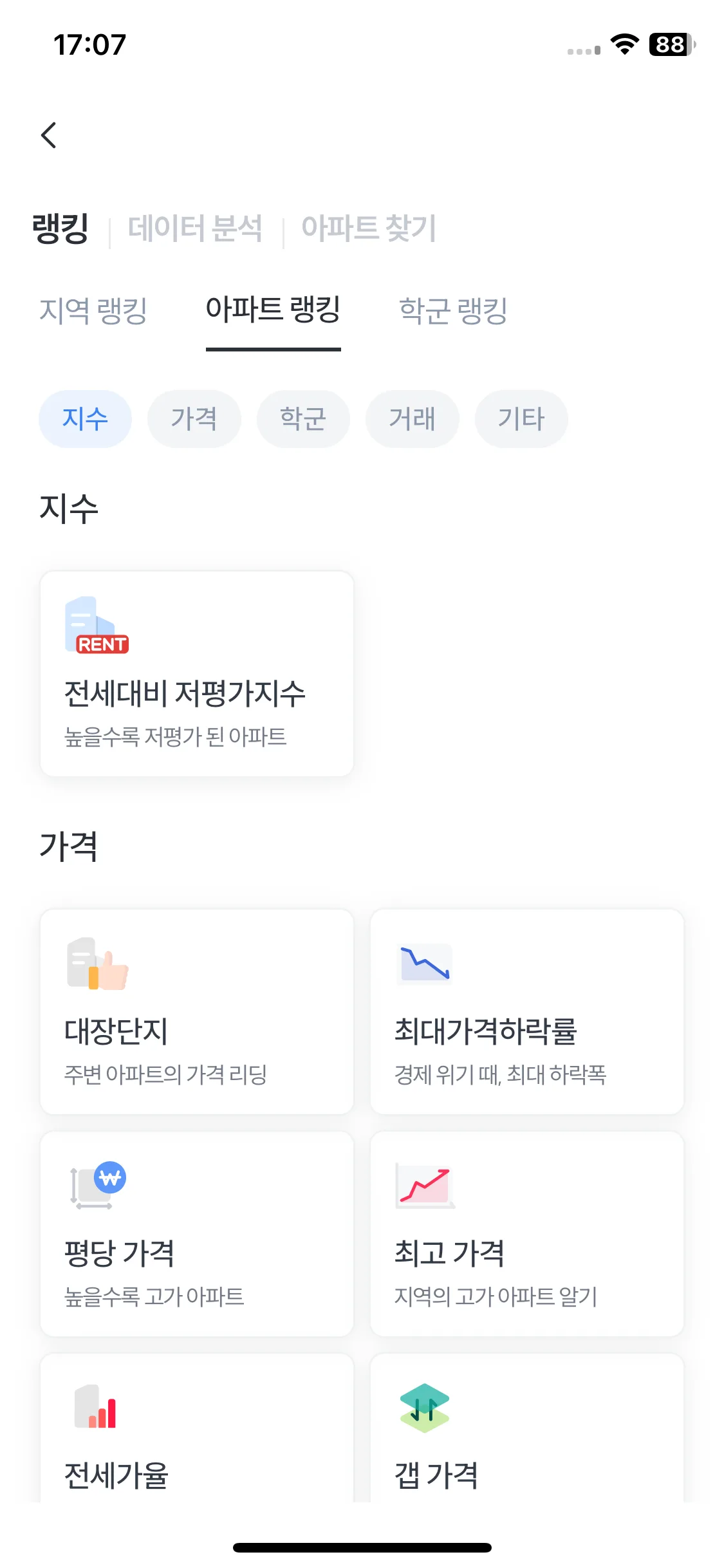Open the 아파트 찾기 section
This screenshot has height=1568, width=724.
click(369, 229)
